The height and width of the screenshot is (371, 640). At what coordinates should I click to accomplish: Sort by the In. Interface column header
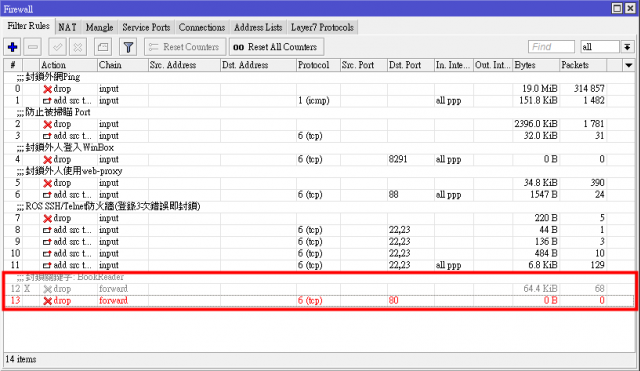pos(454,65)
